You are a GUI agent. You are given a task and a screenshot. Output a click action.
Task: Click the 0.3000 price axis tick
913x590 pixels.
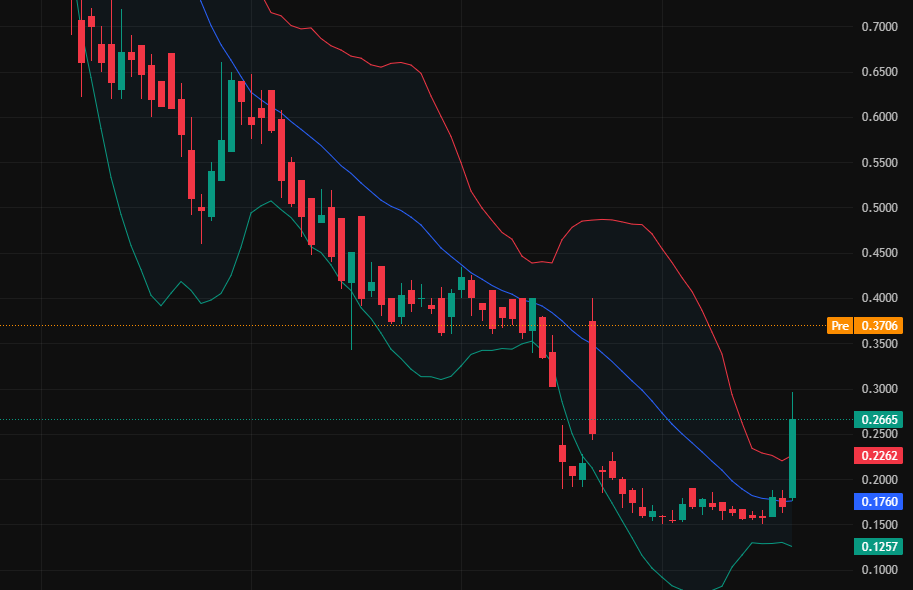tap(879, 389)
